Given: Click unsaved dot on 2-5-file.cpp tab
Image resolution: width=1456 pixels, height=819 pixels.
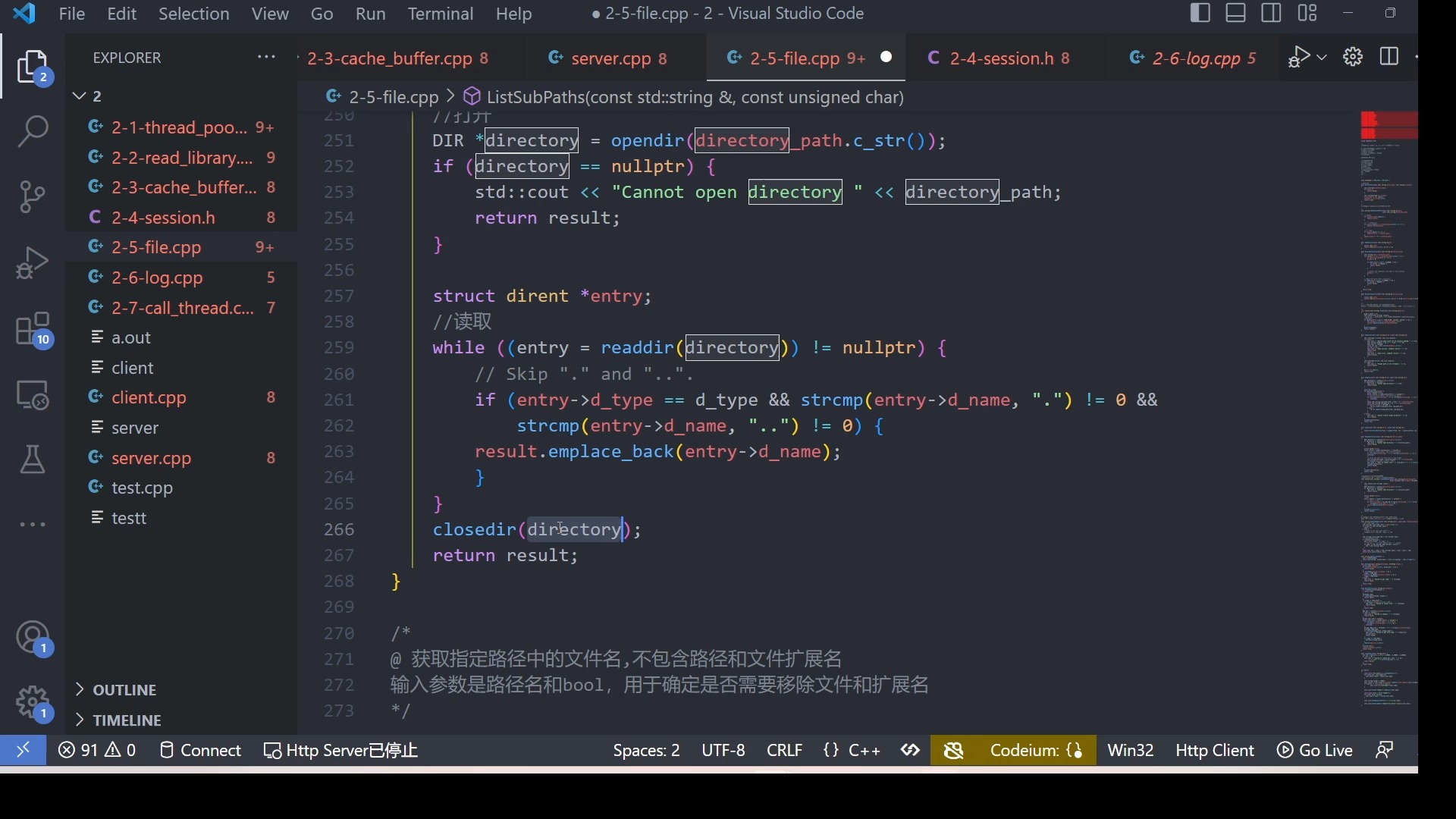Looking at the screenshot, I should click(x=886, y=58).
